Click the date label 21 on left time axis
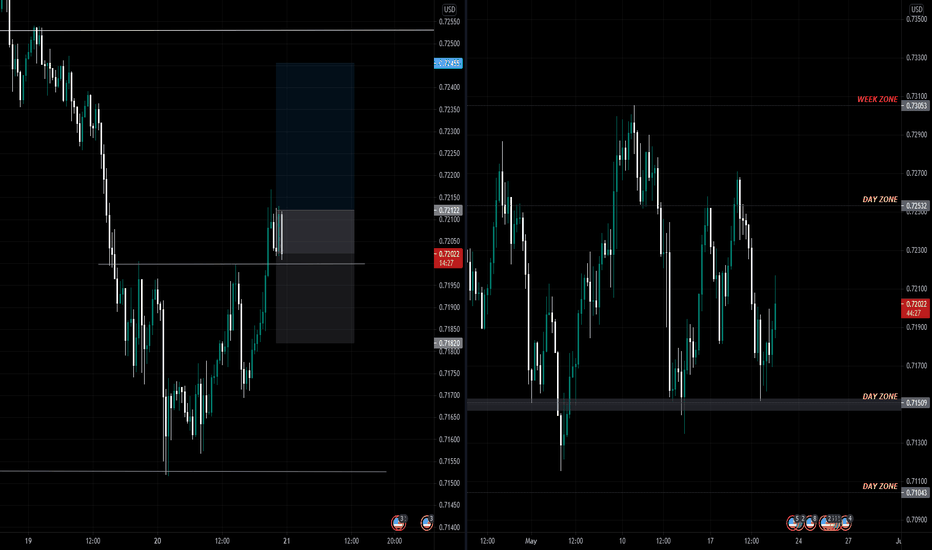Screen dimensions: 932x550 pyautogui.click(x=286, y=541)
